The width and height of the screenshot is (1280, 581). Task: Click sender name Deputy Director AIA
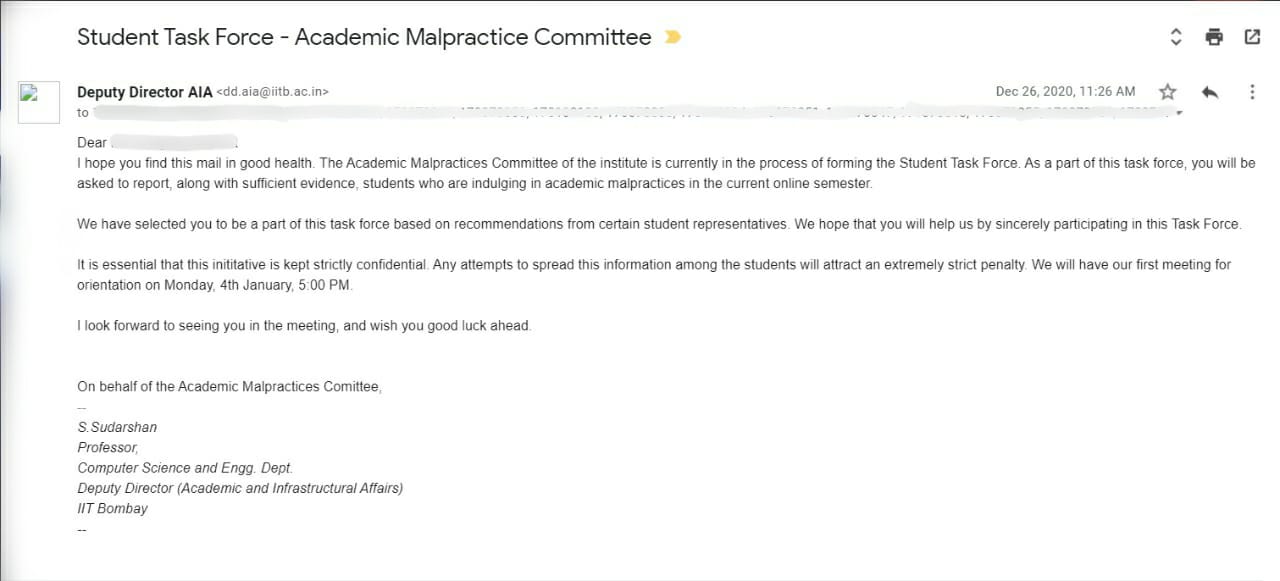pyautogui.click(x=145, y=92)
